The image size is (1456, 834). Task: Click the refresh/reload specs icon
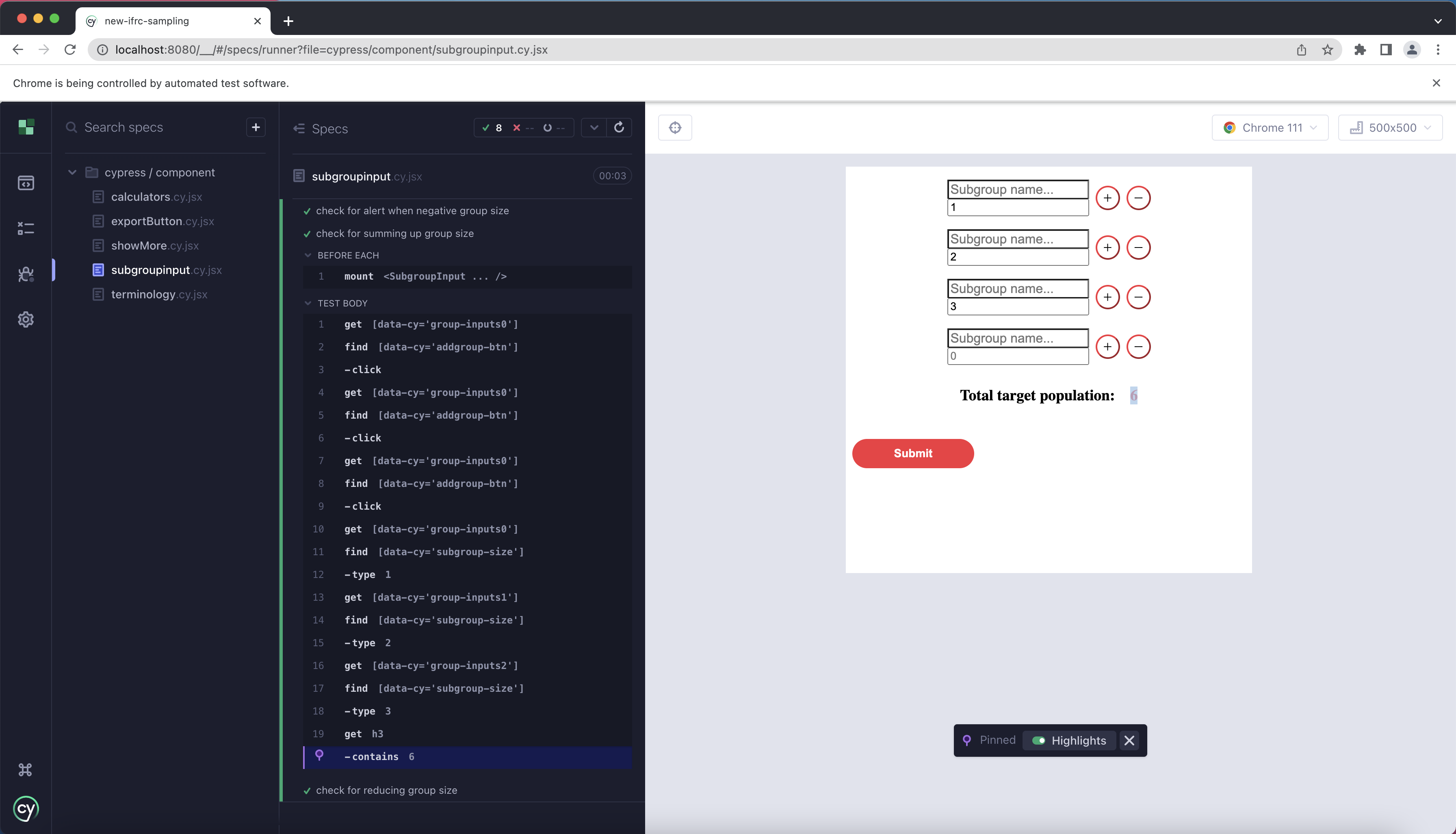point(619,127)
